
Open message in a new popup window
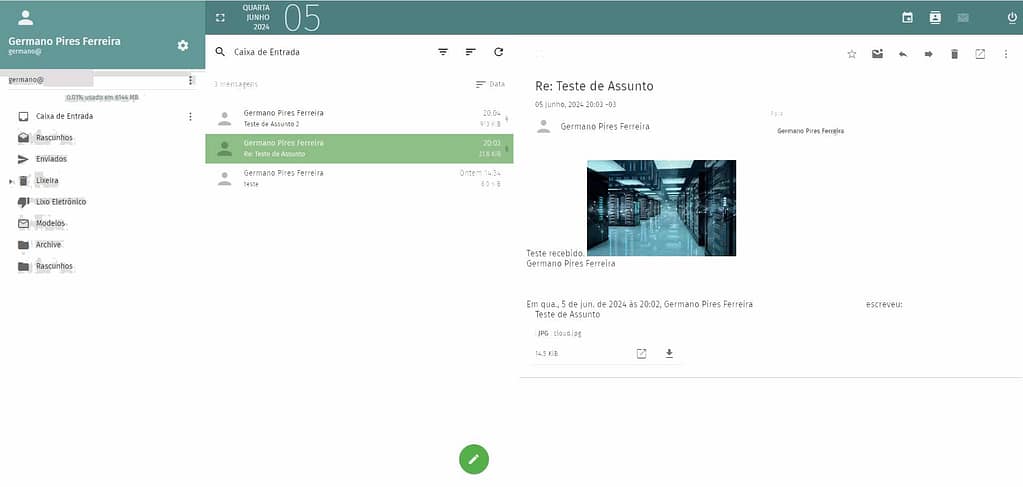point(980,54)
